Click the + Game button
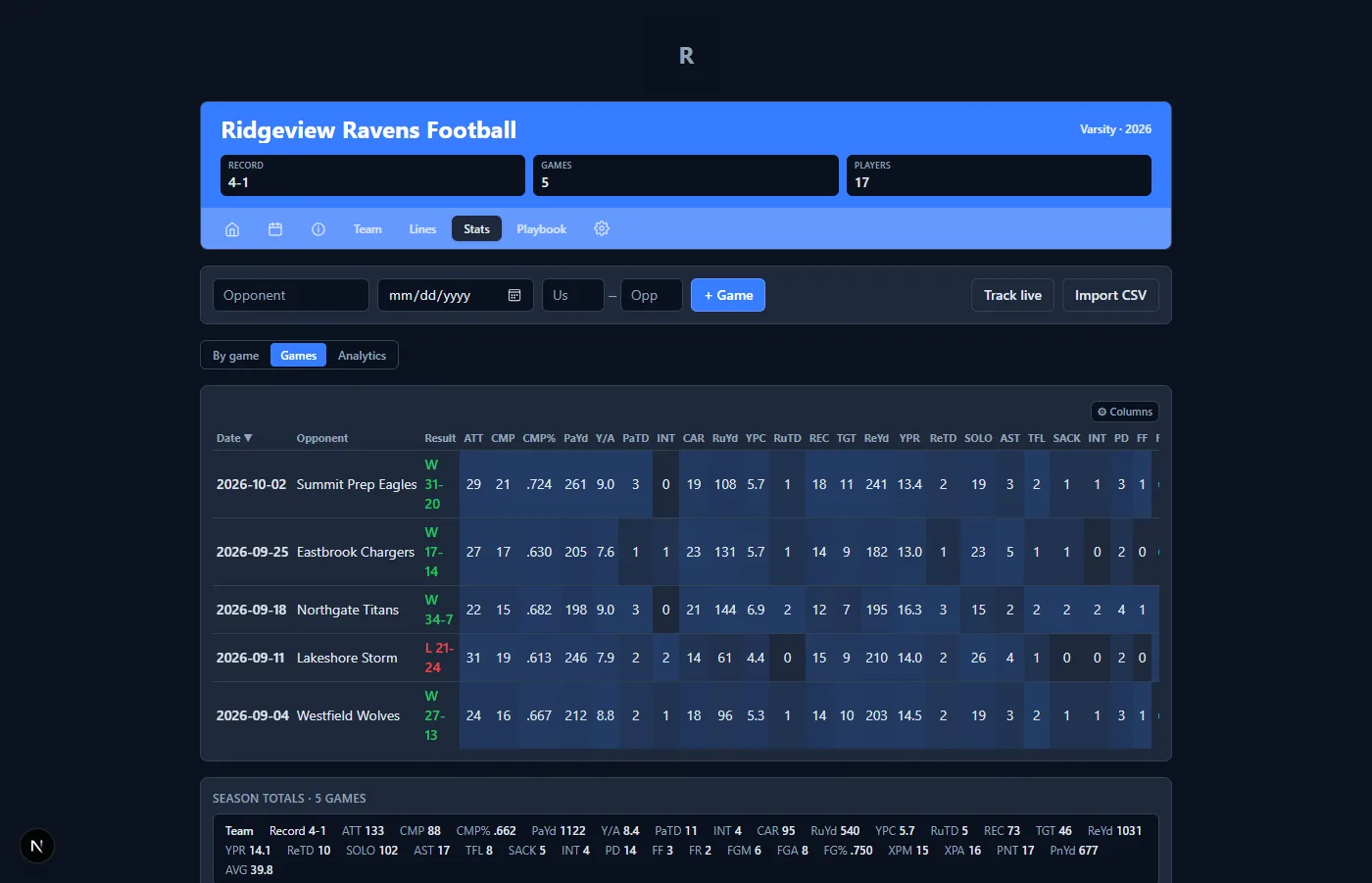Image resolution: width=1372 pixels, height=883 pixels. [x=728, y=295]
